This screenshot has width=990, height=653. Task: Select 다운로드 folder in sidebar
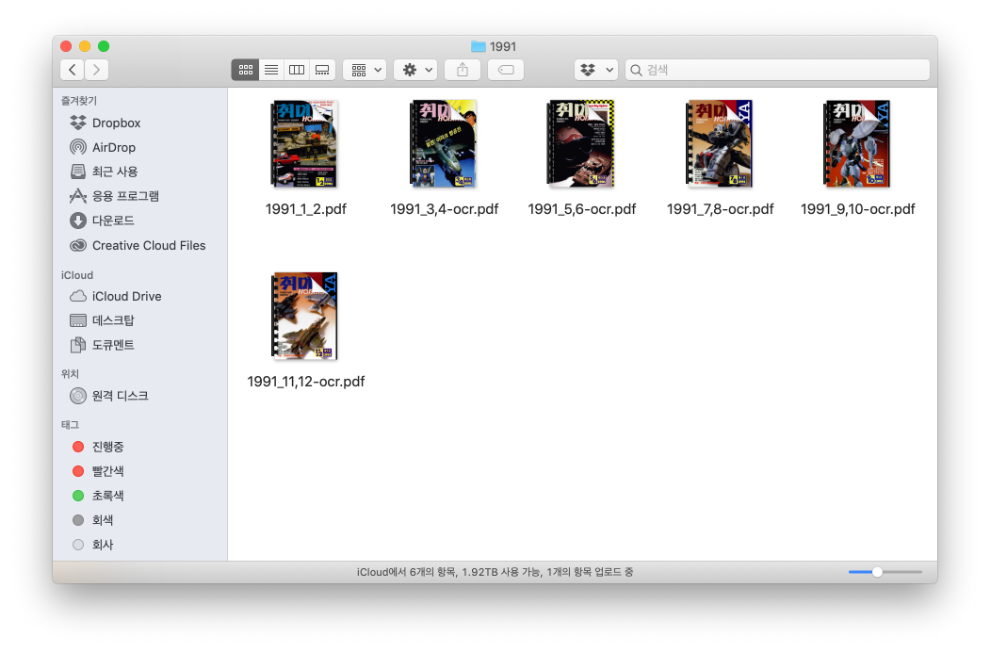(112, 220)
